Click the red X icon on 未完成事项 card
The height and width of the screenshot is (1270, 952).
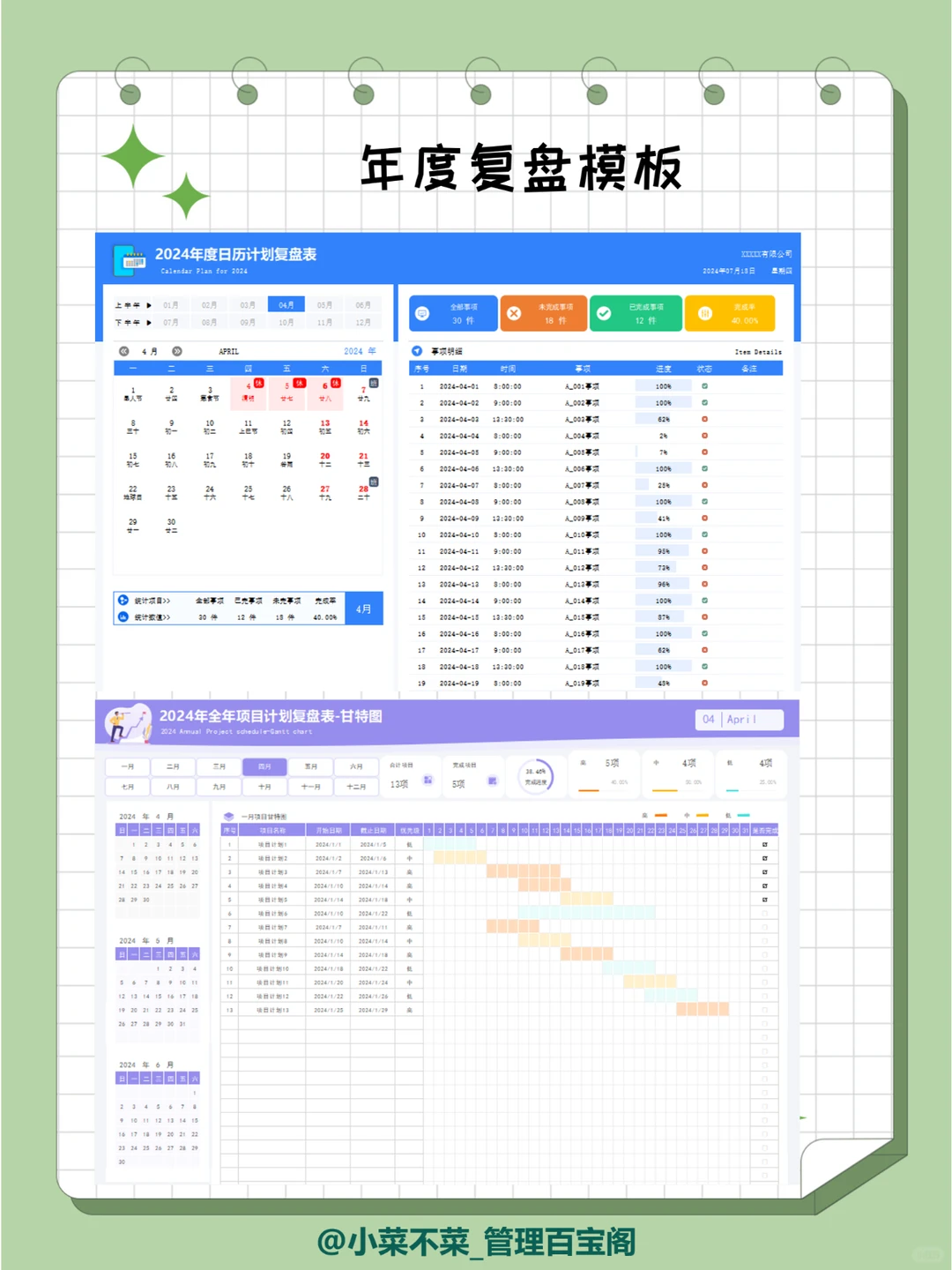[x=515, y=313]
